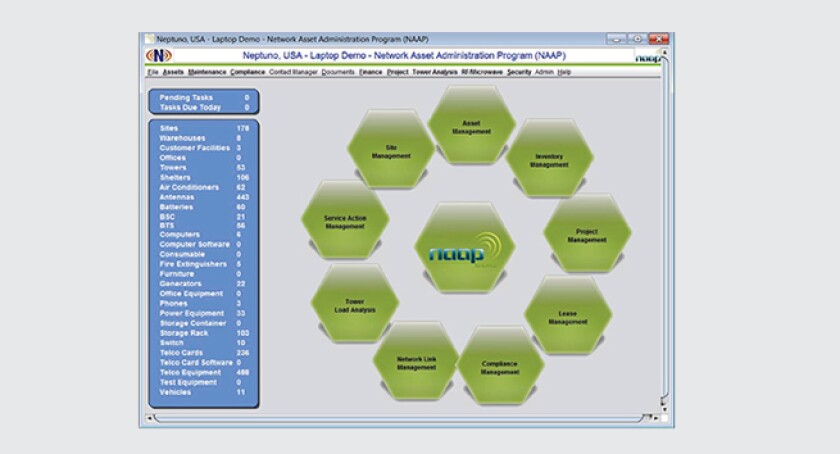This screenshot has width=840, height=454.
Task: Click the central naap logo hexagon
Action: (x=465, y=248)
